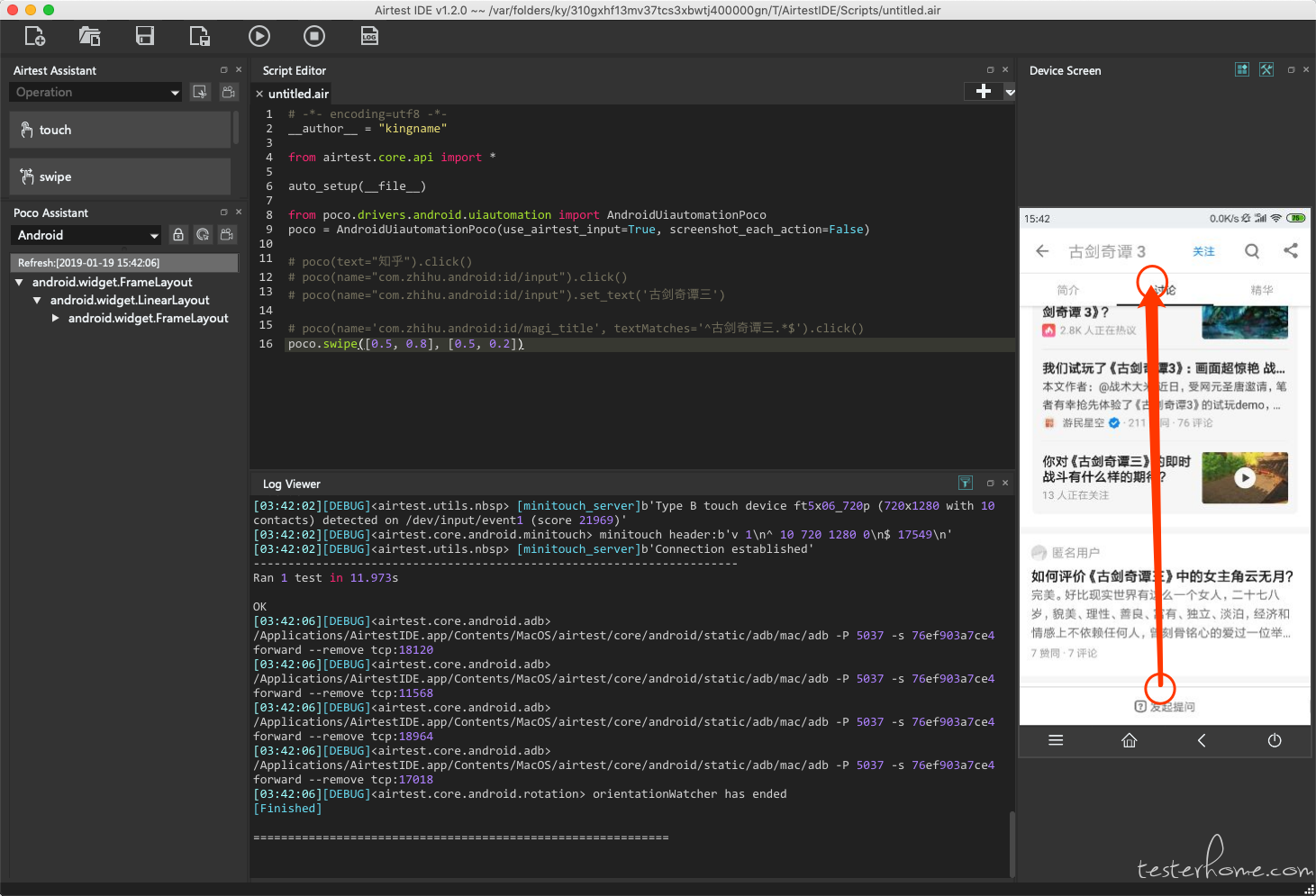Open a script via folder icon
The width and height of the screenshot is (1316, 896).
[89, 36]
